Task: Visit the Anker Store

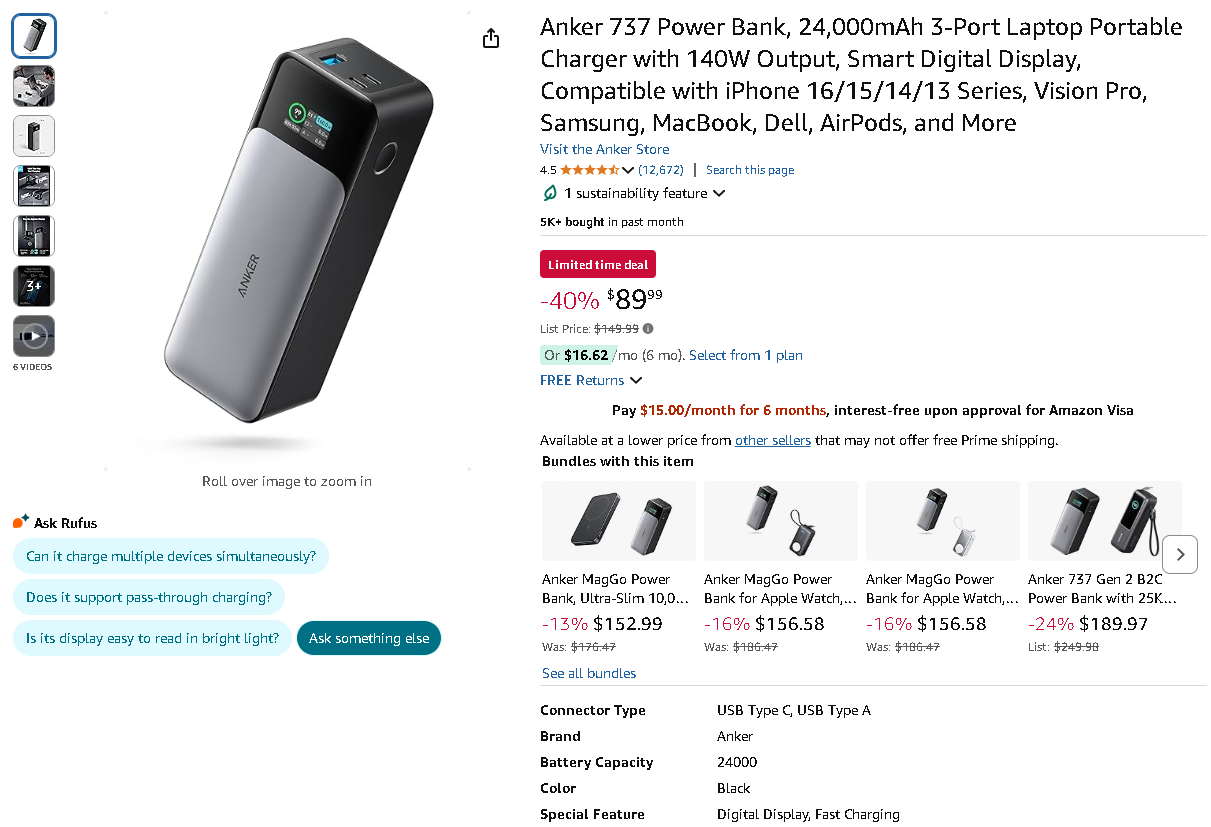Action: 604,148
